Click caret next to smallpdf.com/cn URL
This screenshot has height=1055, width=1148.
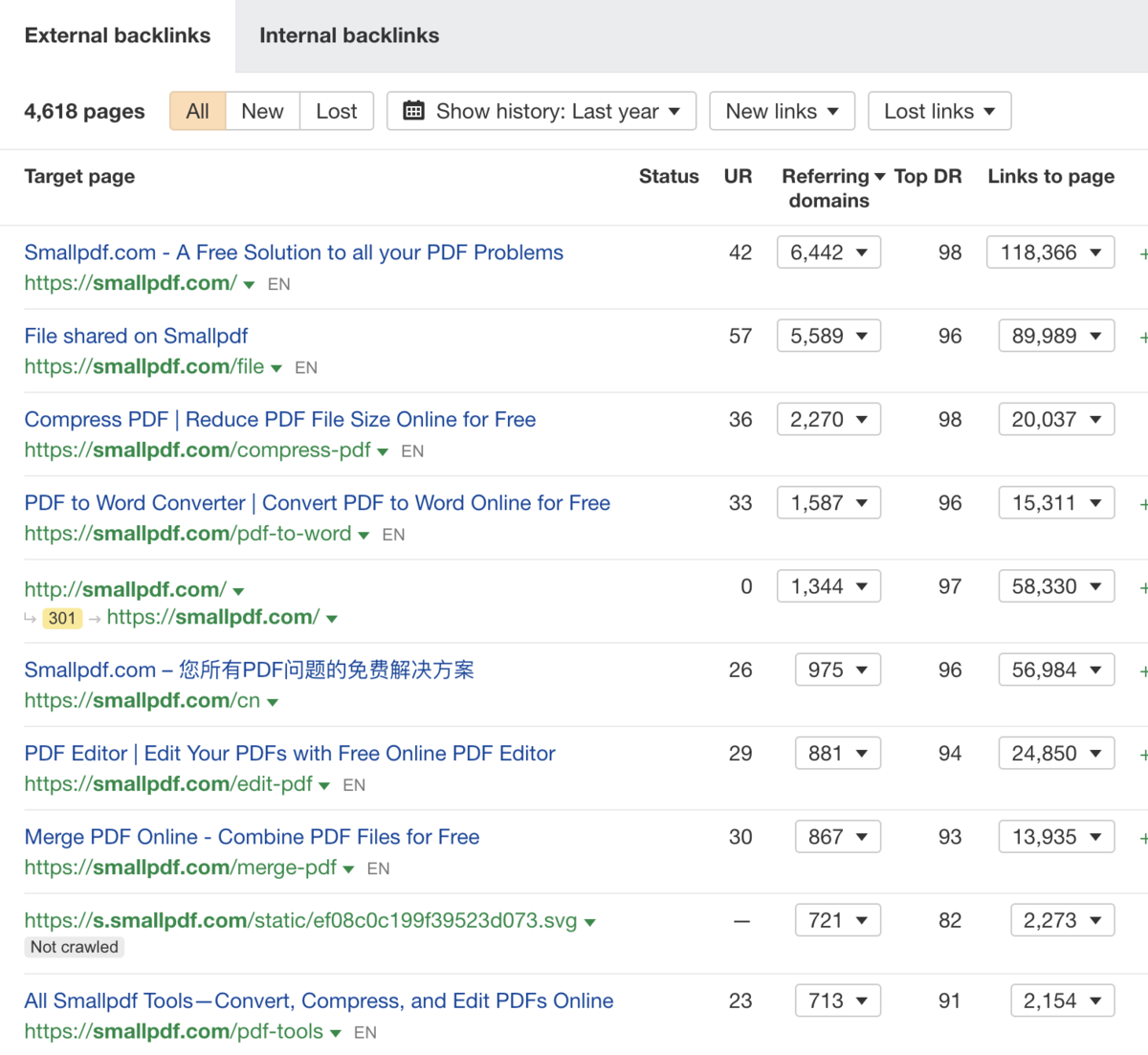coord(273,702)
